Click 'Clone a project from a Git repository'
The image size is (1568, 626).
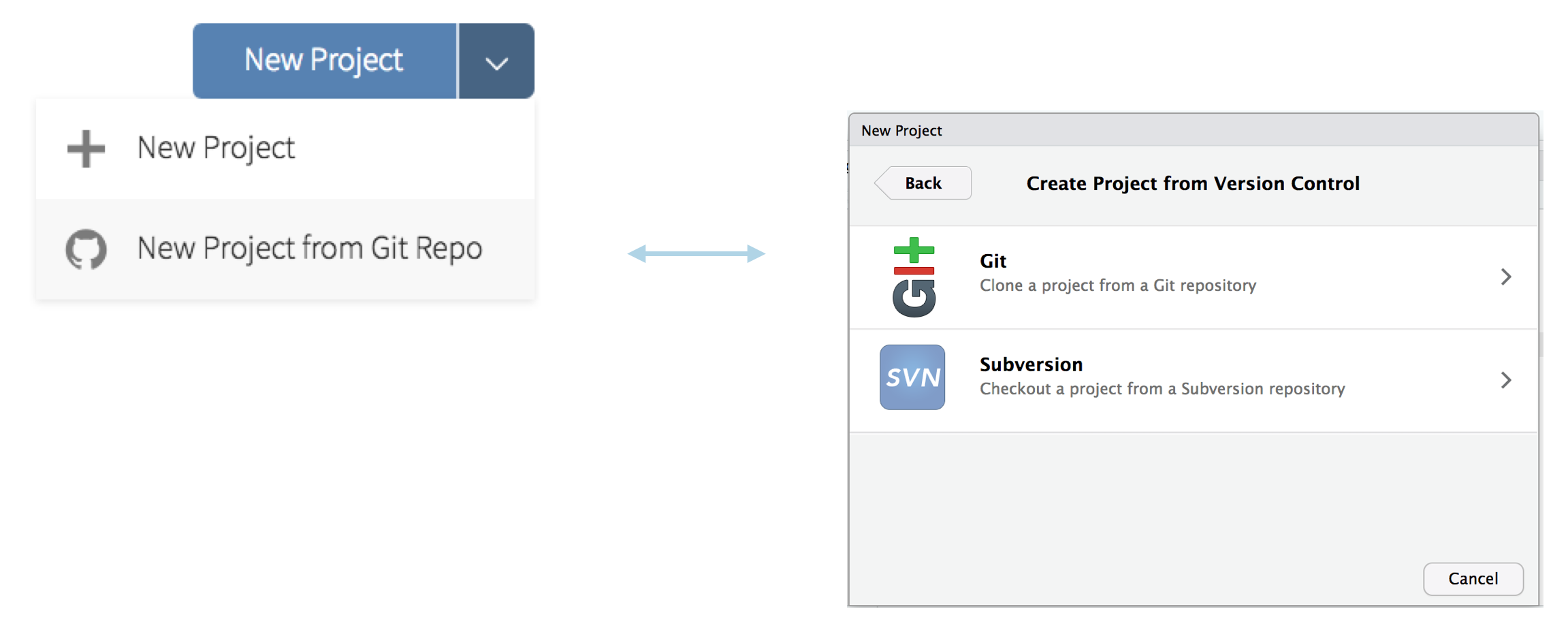pos(1118,285)
